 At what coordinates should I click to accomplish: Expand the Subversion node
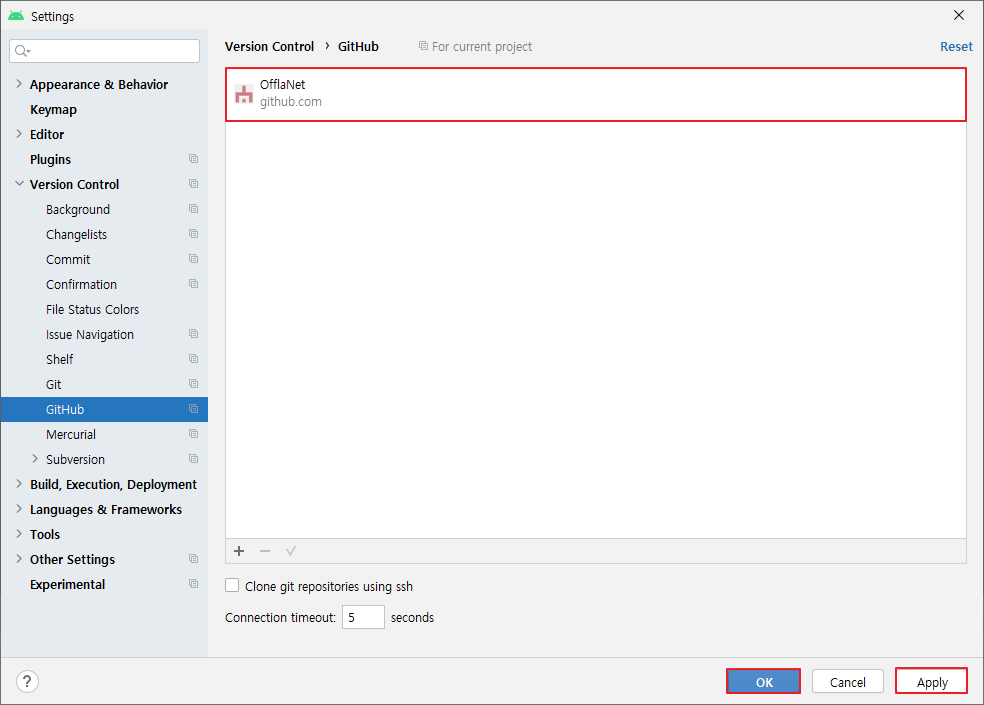35,459
